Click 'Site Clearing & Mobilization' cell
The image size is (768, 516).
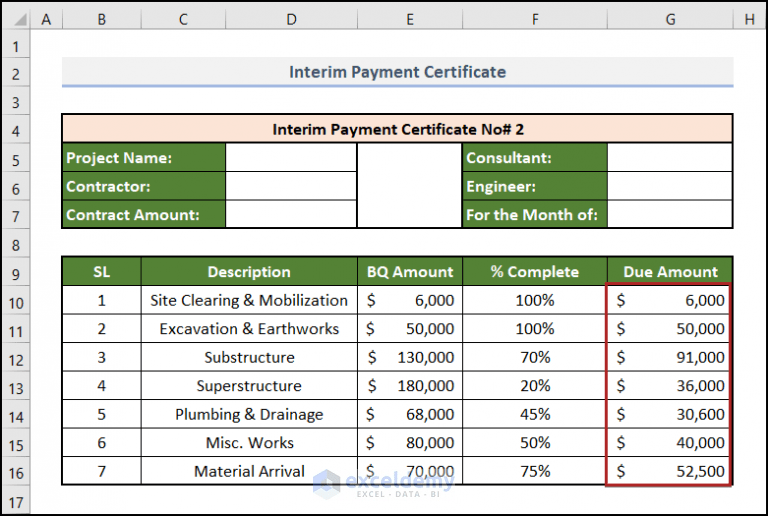(x=249, y=300)
